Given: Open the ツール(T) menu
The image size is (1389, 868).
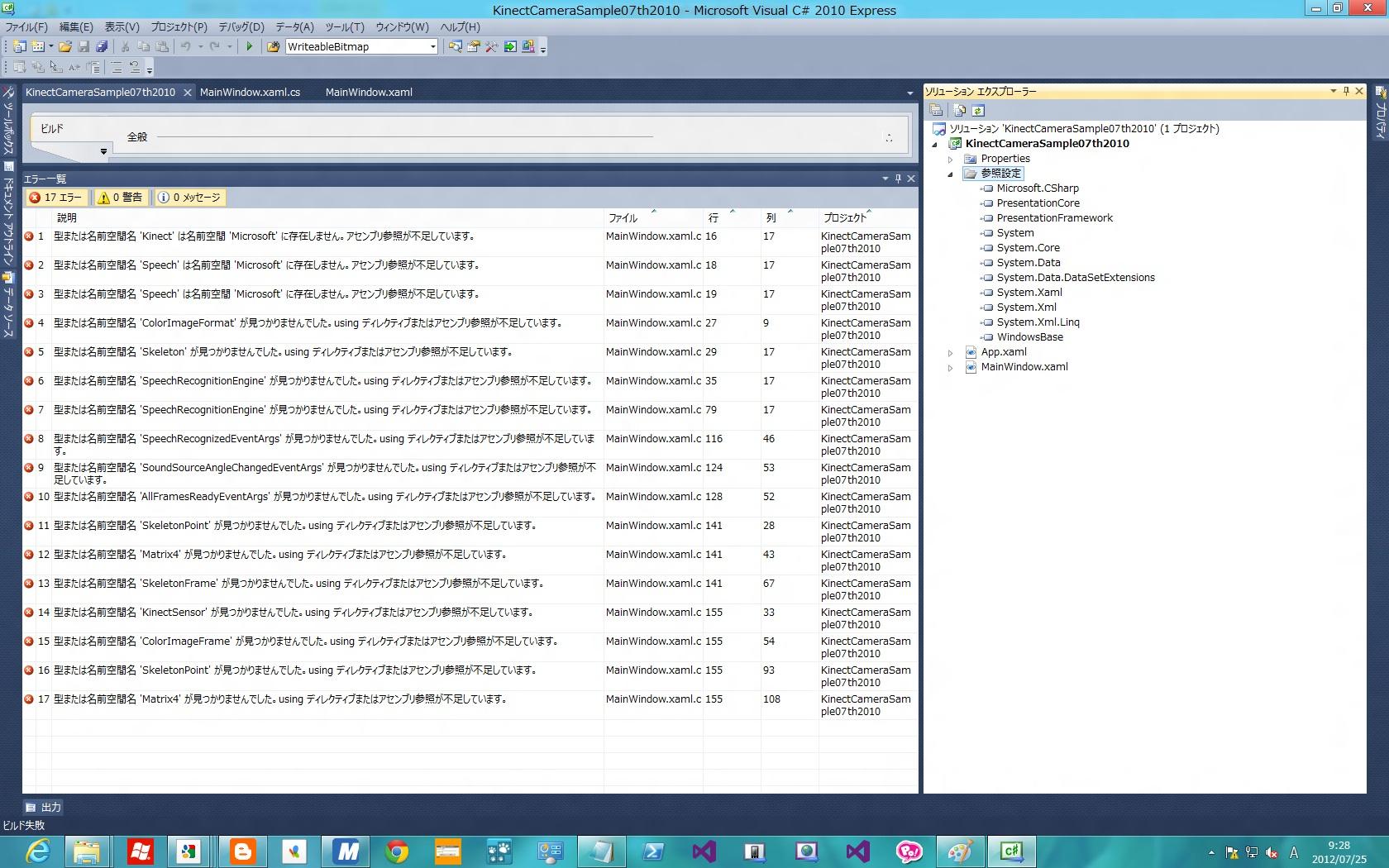Looking at the screenshot, I should (x=344, y=27).
